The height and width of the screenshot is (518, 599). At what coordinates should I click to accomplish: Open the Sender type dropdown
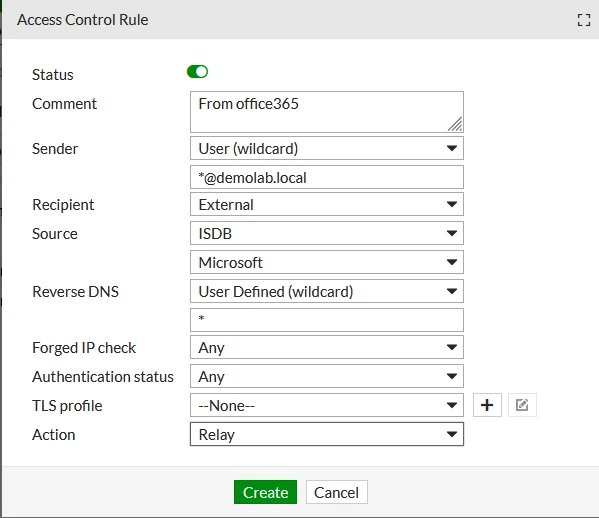(x=327, y=148)
